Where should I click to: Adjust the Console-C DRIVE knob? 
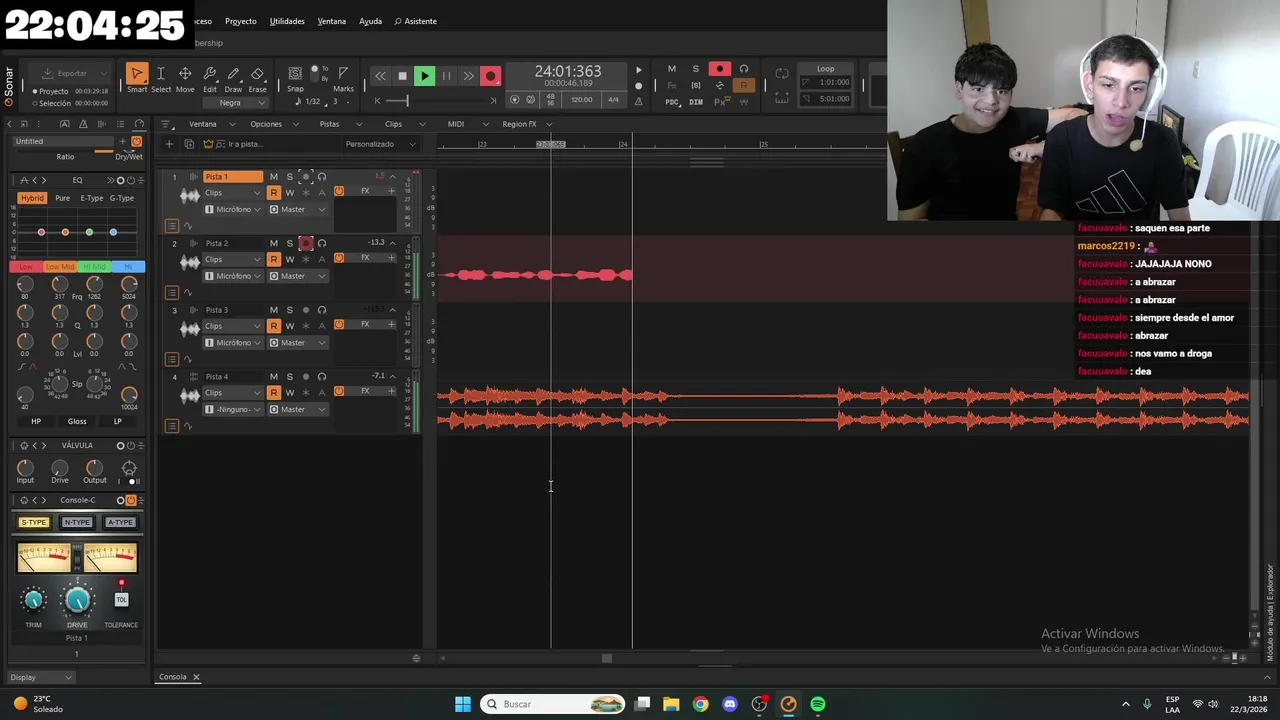pos(77,600)
